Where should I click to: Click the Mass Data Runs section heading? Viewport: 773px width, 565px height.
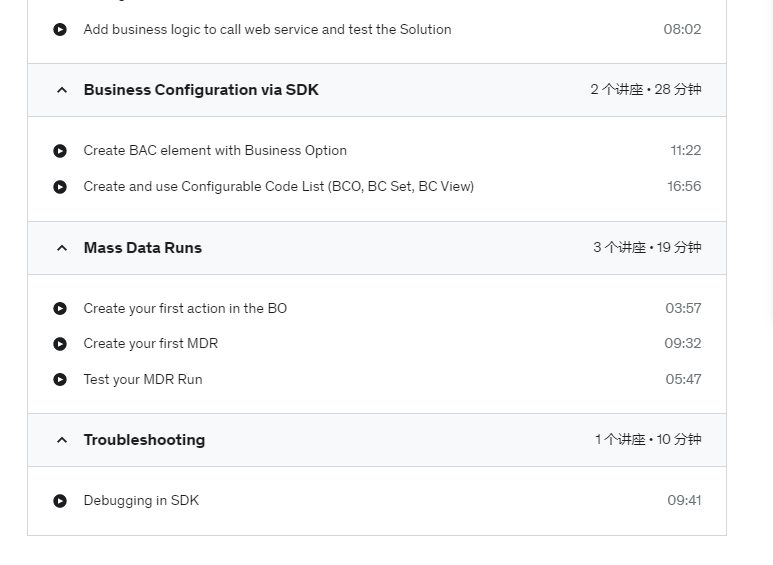tap(142, 247)
